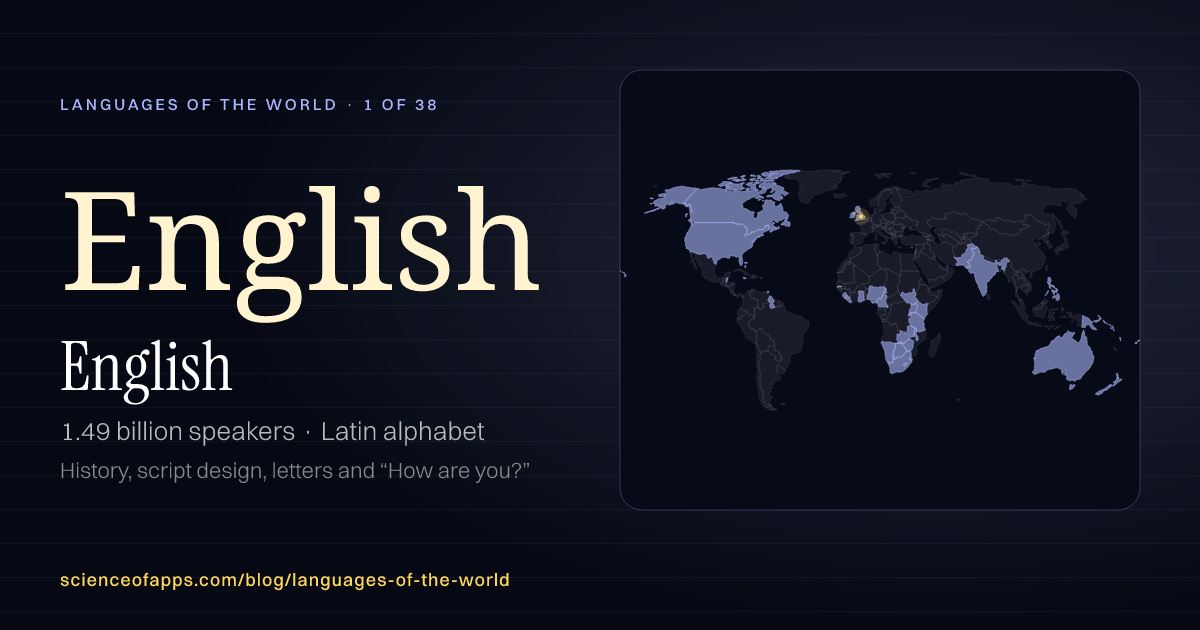Click the 'History, script design, letters' description line
This screenshot has height=630, width=1200.
tap(294, 470)
